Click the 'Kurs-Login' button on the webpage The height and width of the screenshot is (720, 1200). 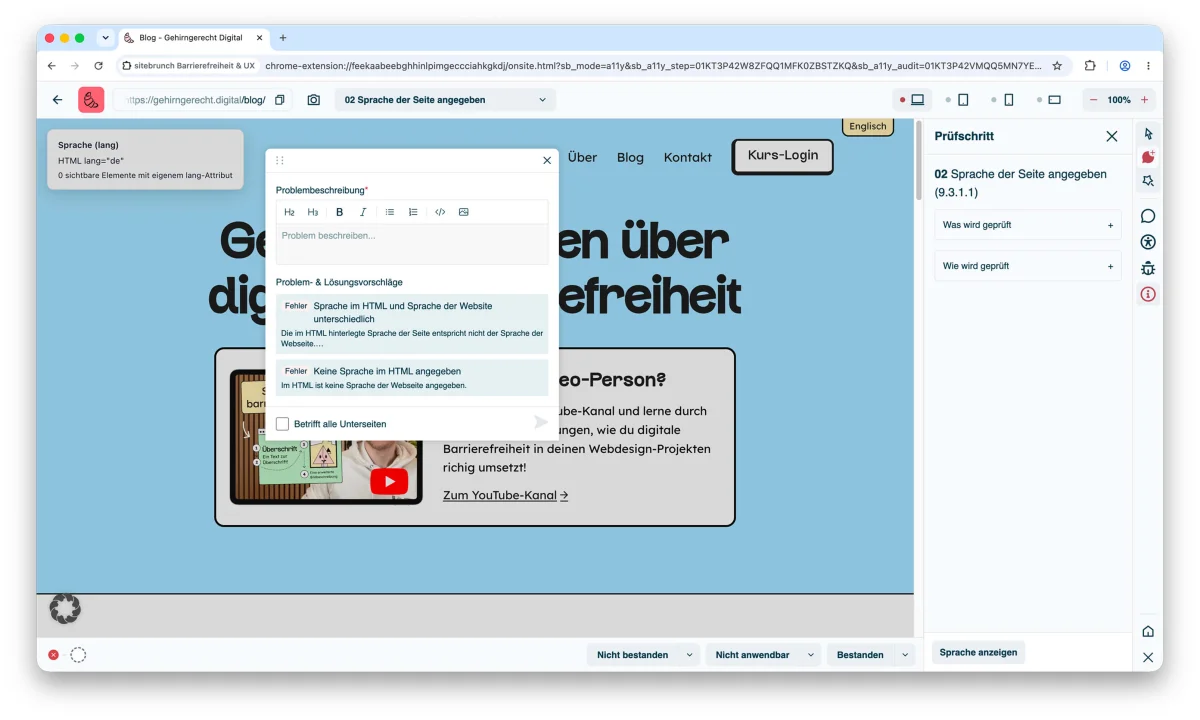pos(783,156)
